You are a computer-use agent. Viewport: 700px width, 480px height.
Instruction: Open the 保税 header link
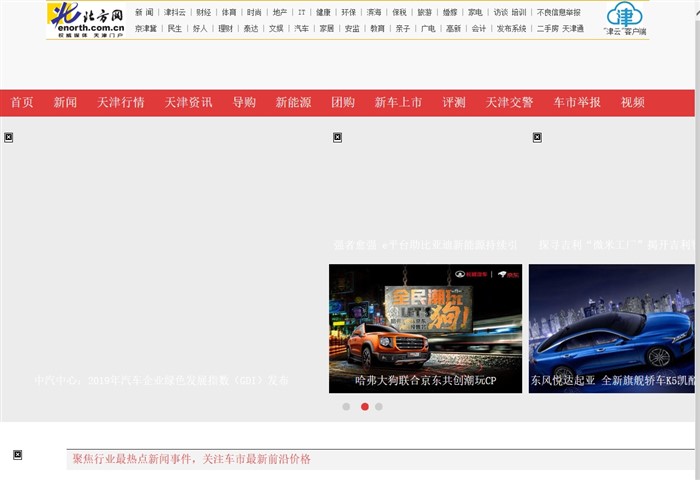[400, 13]
